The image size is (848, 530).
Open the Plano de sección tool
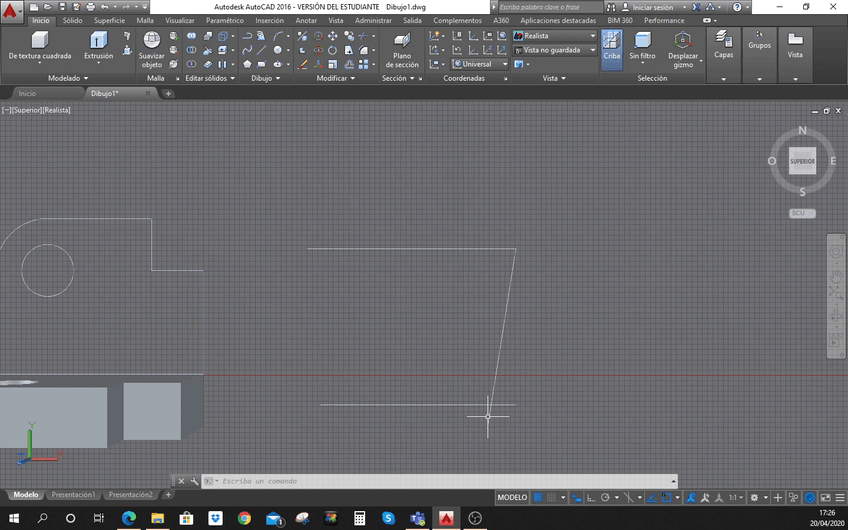(401, 40)
